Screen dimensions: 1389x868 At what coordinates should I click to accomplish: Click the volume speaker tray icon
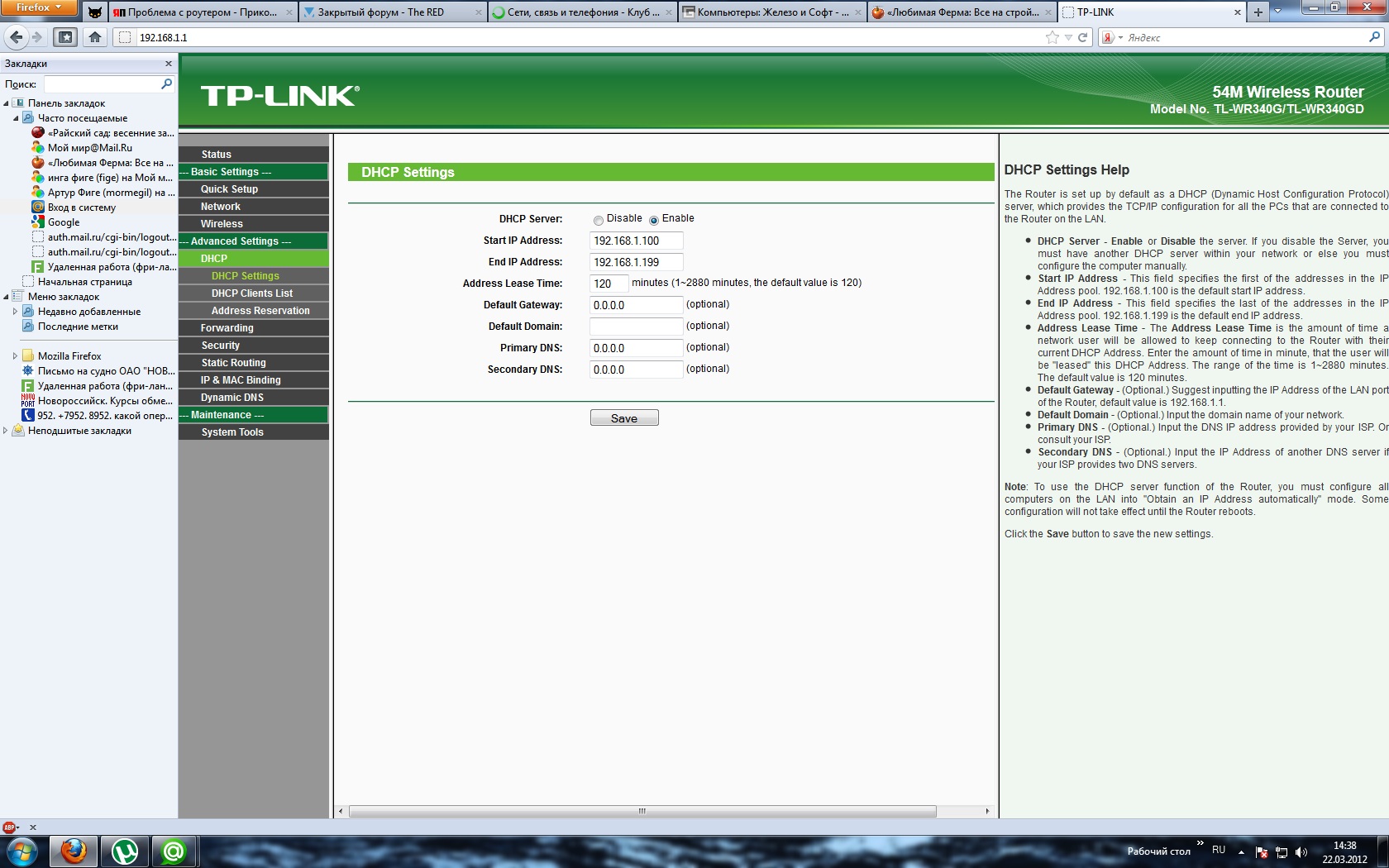click(1301, 851)
